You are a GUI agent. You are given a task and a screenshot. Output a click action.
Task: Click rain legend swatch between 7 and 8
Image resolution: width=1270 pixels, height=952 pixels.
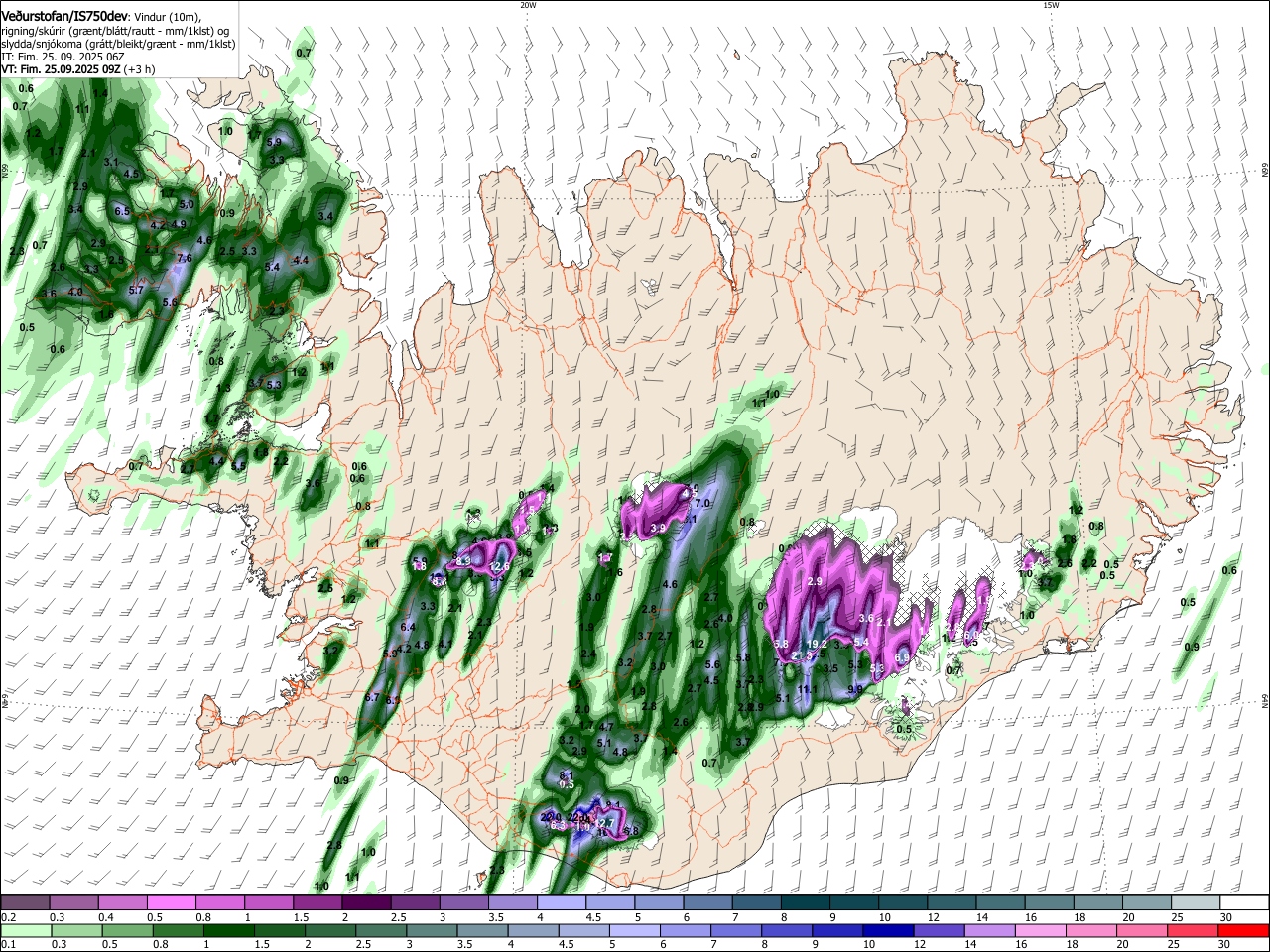734,930
